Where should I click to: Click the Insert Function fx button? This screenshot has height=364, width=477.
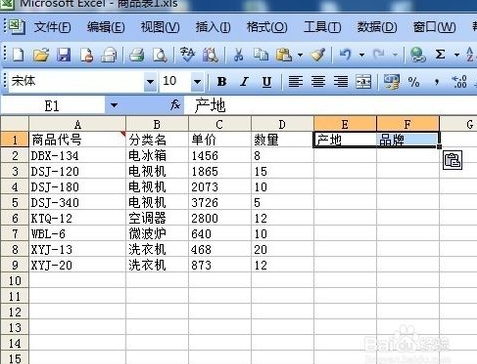pyautogui.click(x=175, y=105)
